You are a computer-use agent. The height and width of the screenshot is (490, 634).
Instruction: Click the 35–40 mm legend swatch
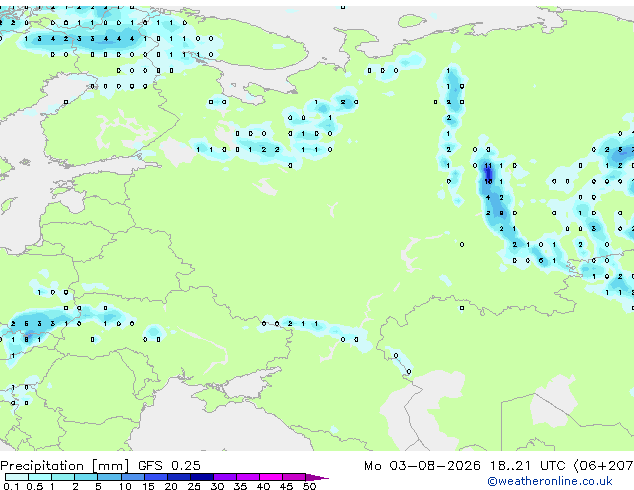tap(248, 477)
